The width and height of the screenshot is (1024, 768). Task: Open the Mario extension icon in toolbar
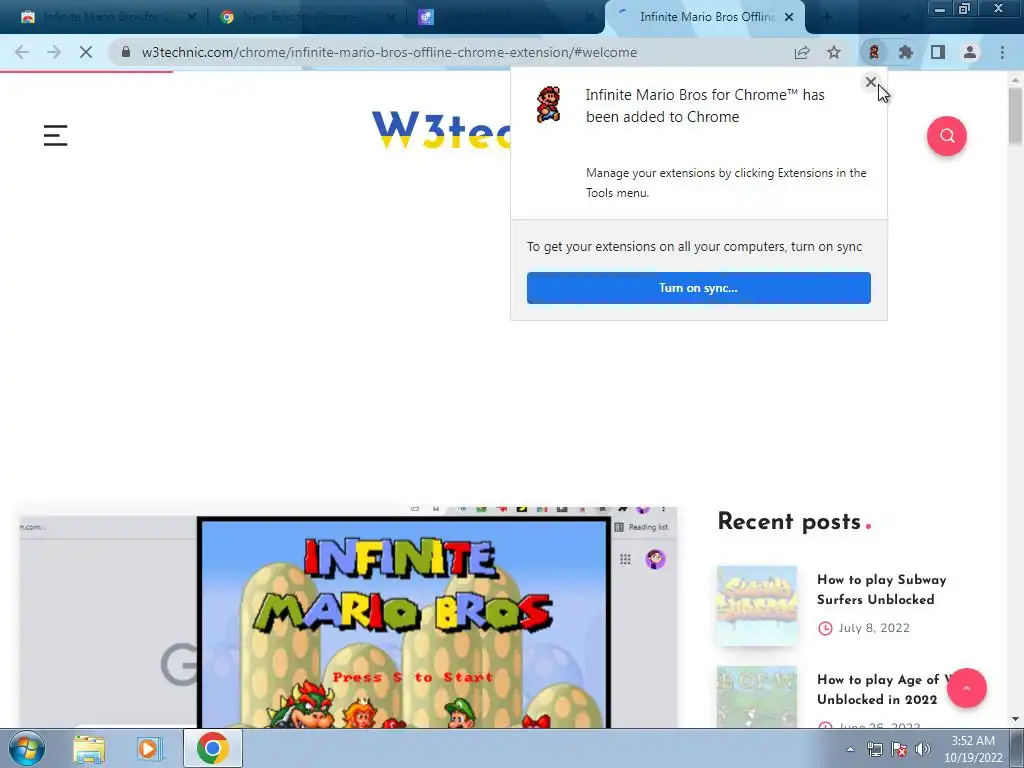pos(873,52)
